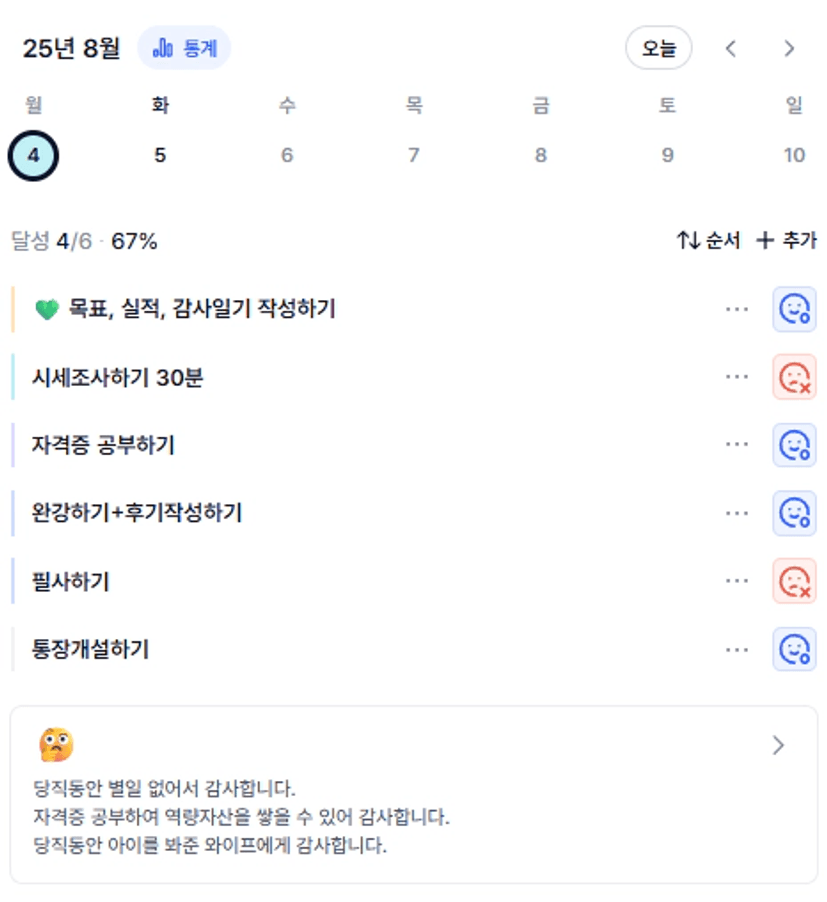Select Tuesday the 5th in the week
This screenshot has width=827, height=902.
(x=160, y=155)
